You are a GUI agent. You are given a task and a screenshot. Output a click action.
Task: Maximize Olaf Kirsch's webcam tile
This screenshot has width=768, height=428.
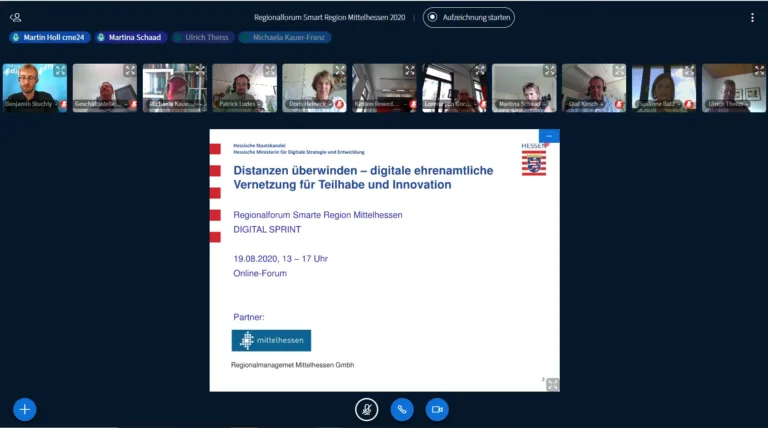pos(620,71)
